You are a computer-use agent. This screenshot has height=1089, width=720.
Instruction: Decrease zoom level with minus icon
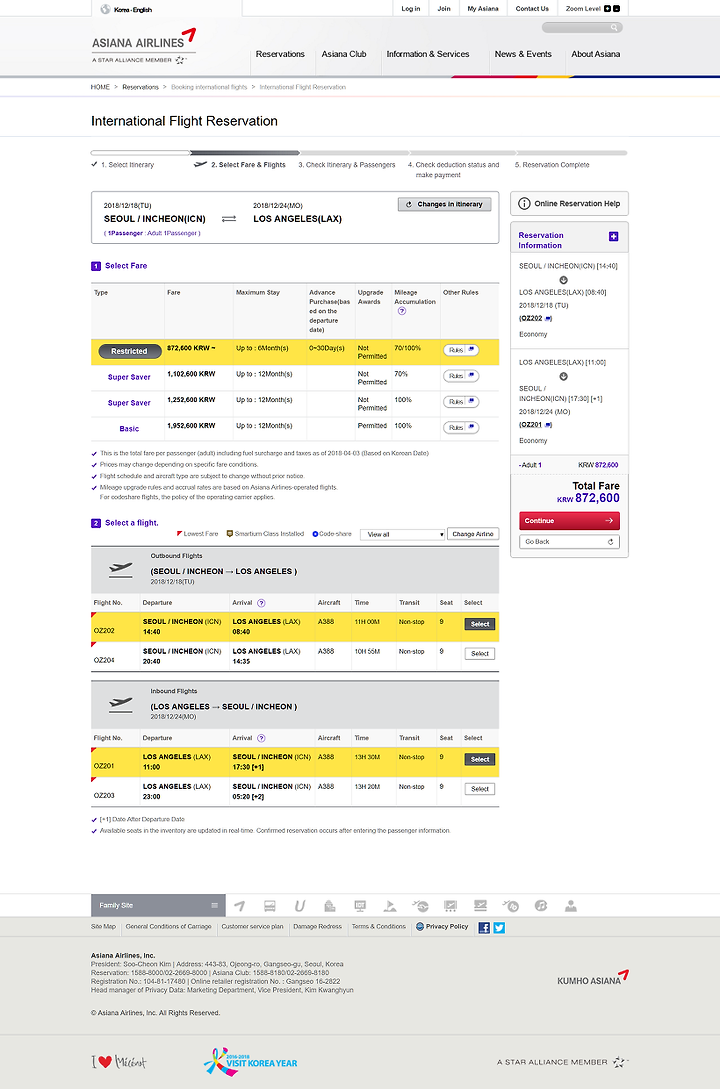(617, 9)
